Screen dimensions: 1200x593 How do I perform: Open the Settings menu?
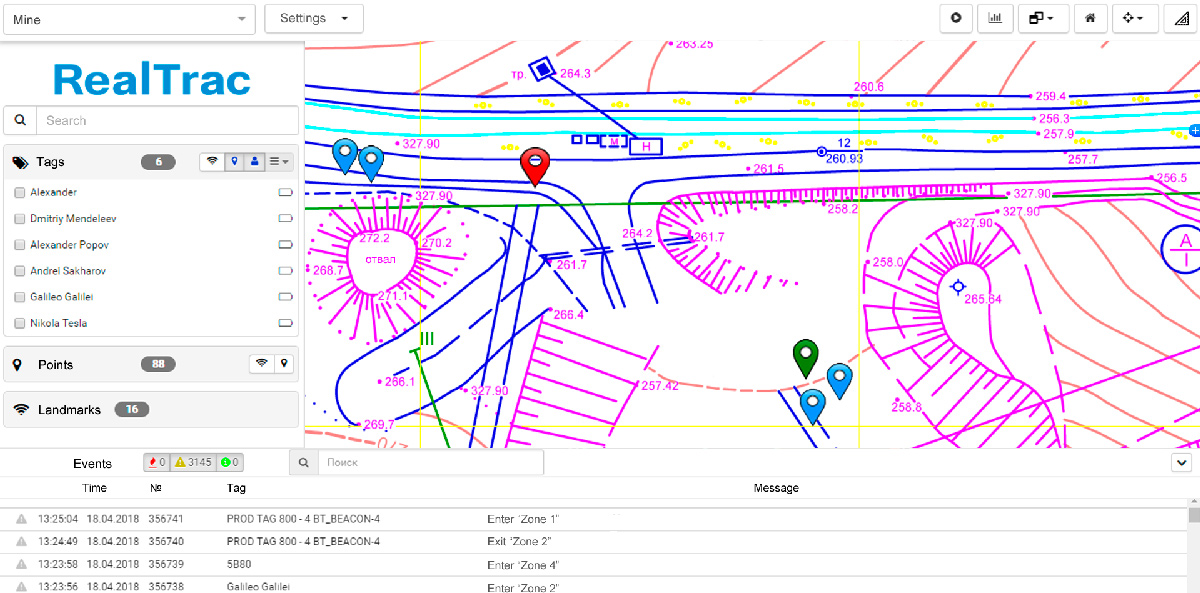313,19
